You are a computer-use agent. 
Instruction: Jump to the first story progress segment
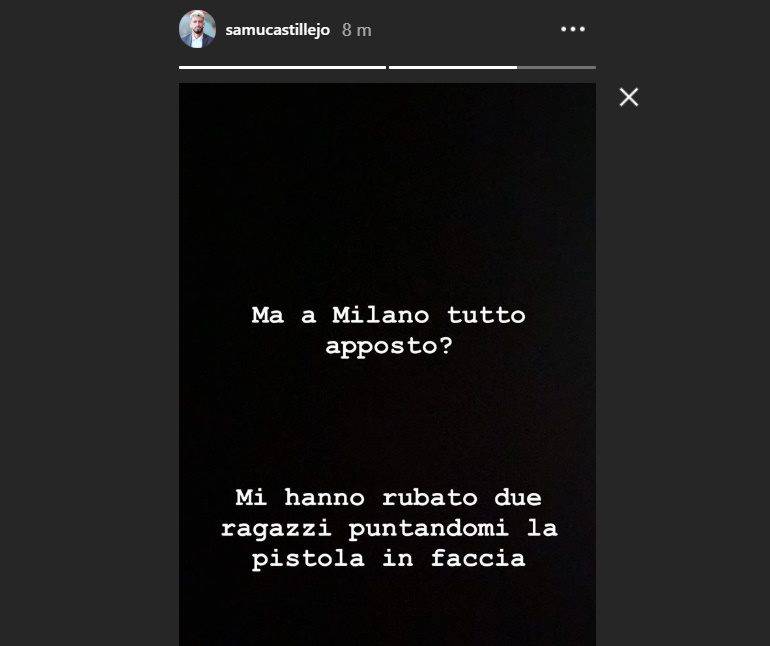pyautogui.click(x=282, y=67)
